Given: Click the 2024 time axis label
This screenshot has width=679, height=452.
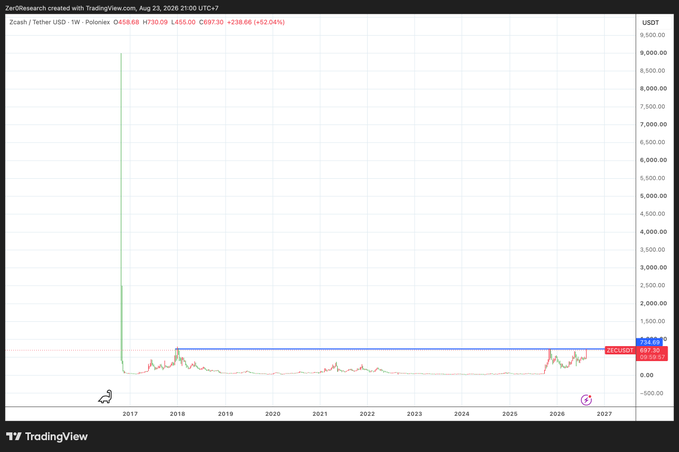Looking at the screenshot, I should click(462, 414).
